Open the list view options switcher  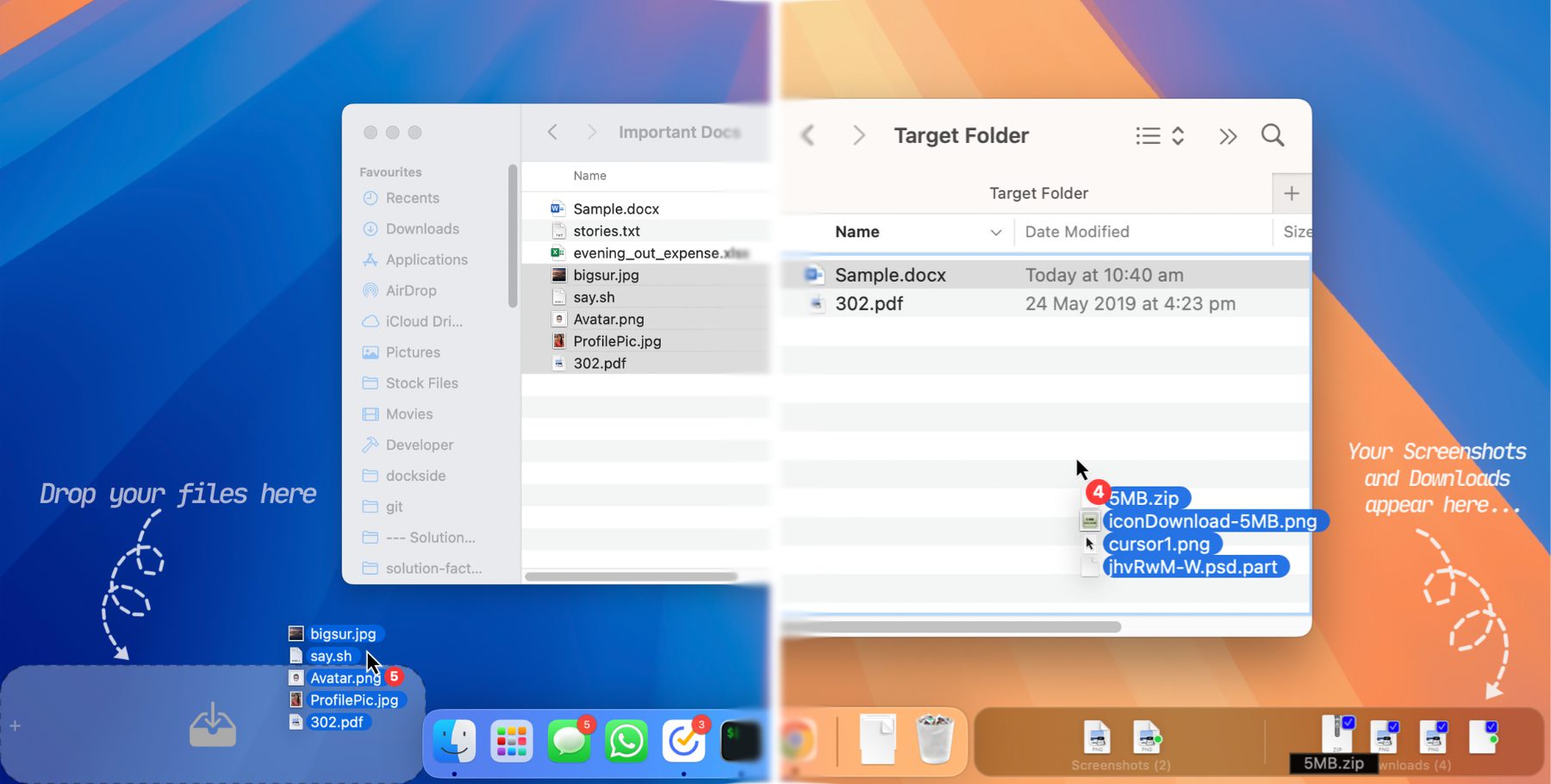coord(1160,136)
